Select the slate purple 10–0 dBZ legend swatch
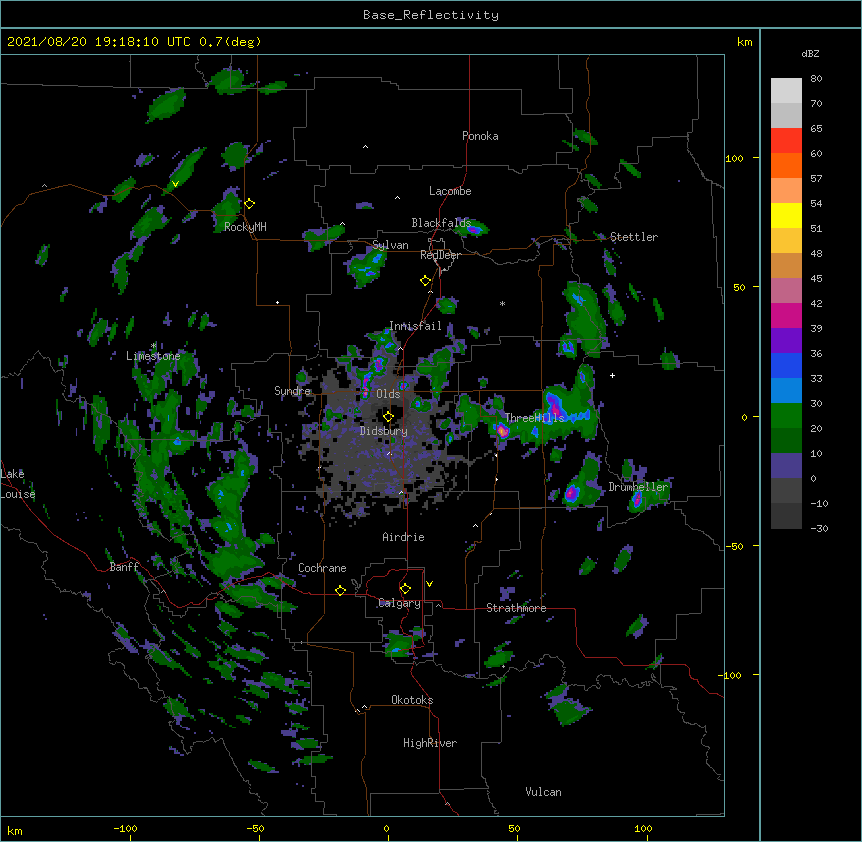 [786, 466]
